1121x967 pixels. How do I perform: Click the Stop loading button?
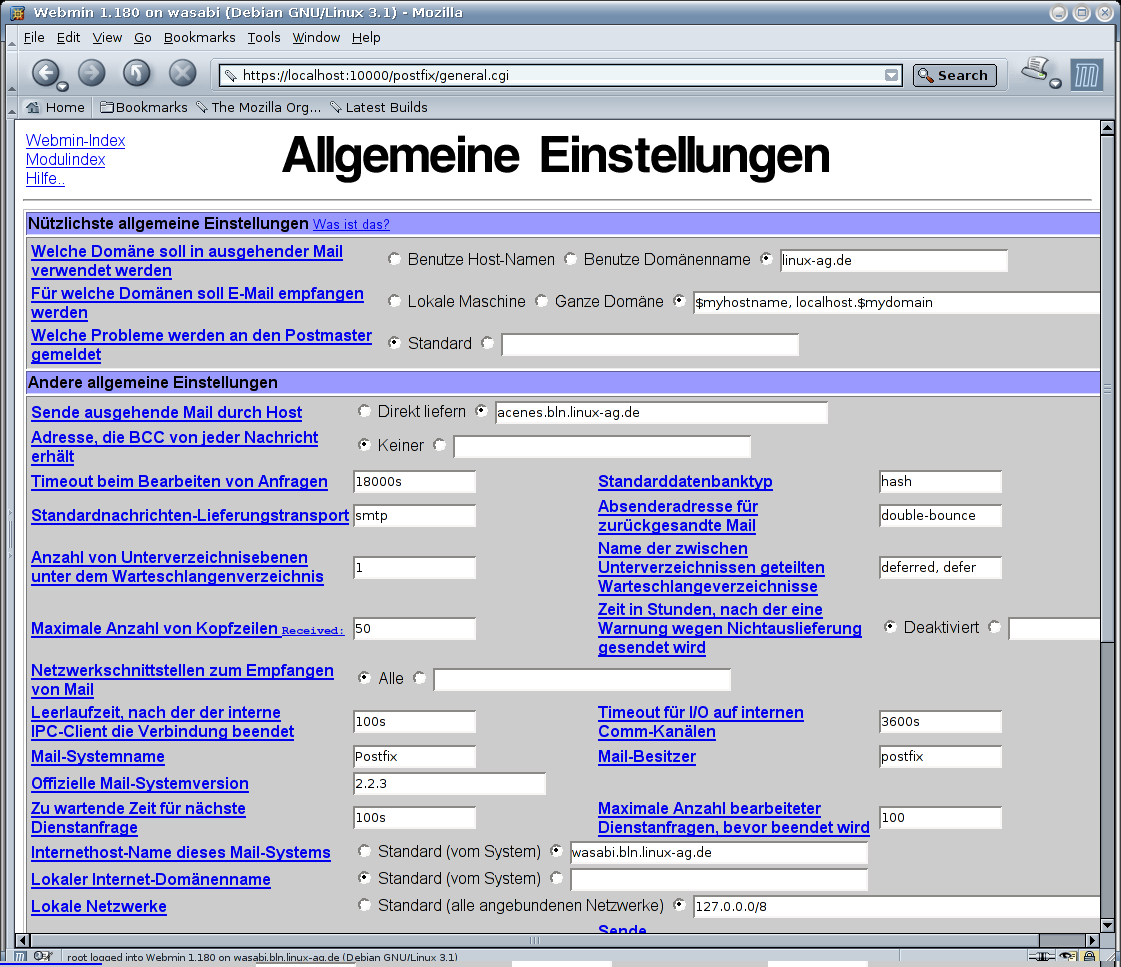tap(182, 72)
